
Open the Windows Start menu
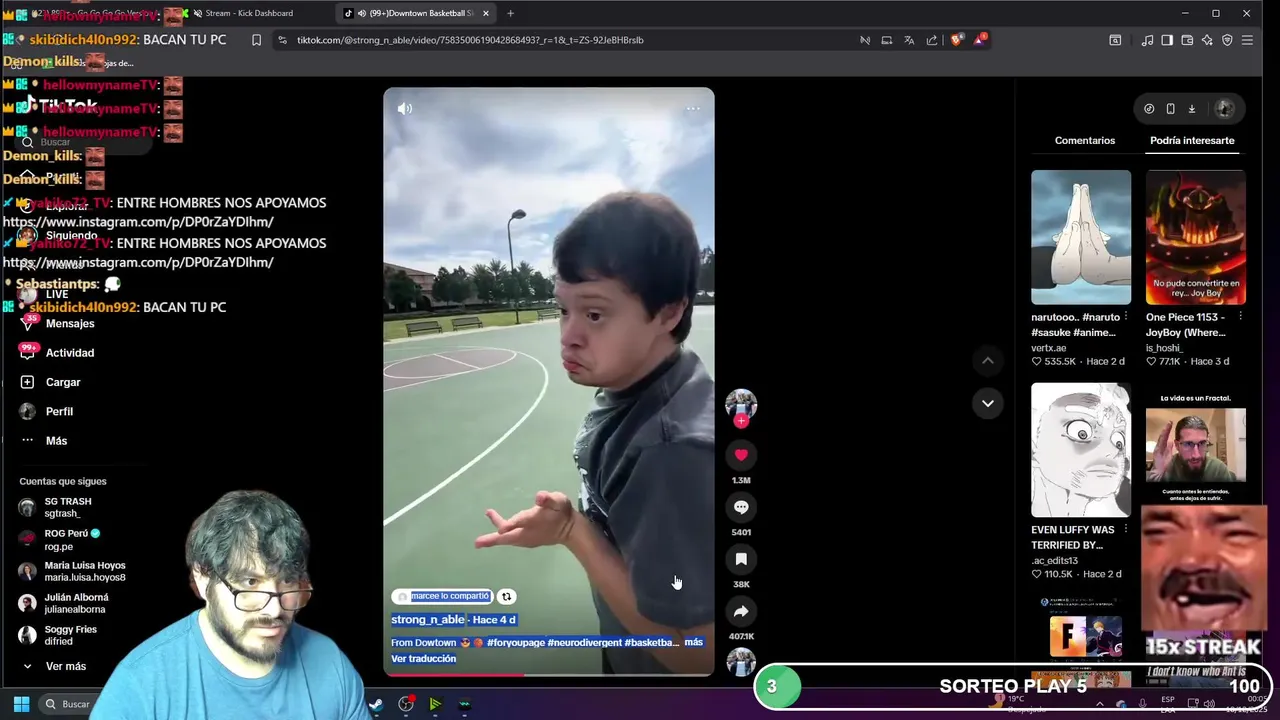point(21,704)
